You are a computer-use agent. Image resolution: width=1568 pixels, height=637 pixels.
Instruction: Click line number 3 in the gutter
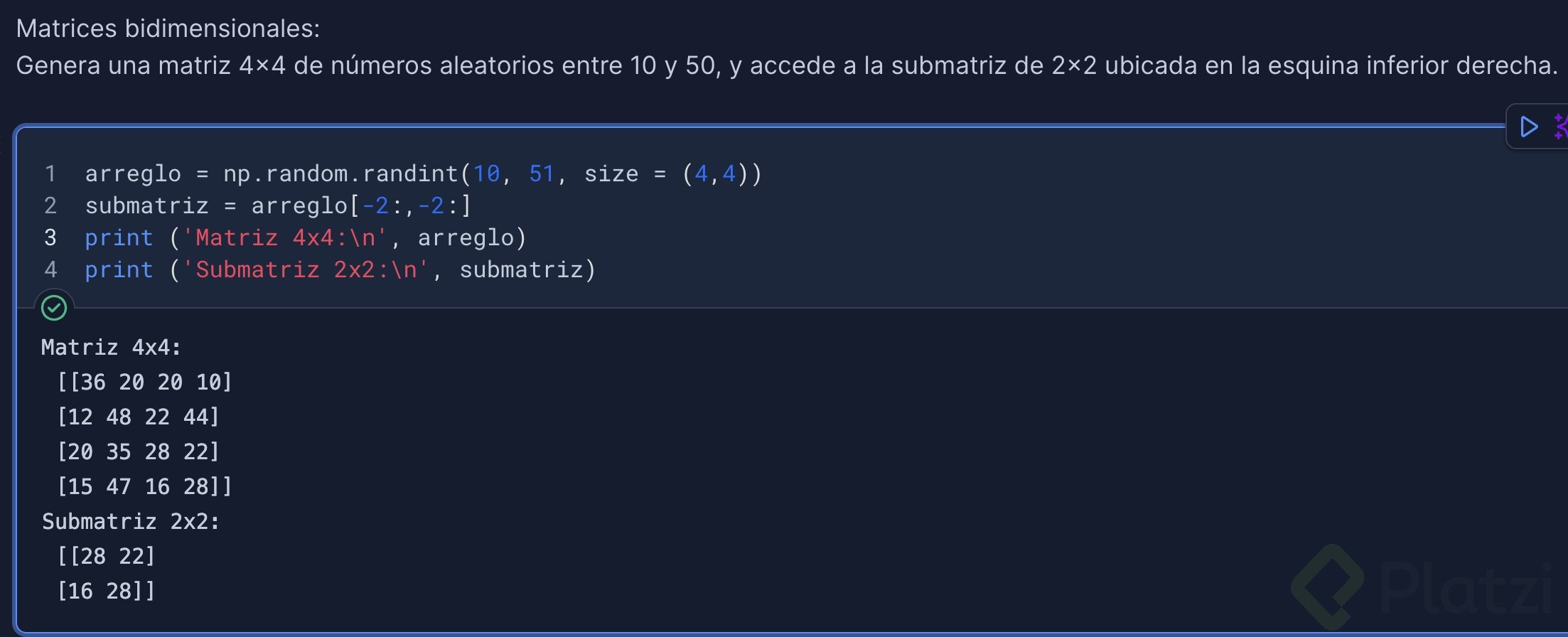(x=50, y=237)
